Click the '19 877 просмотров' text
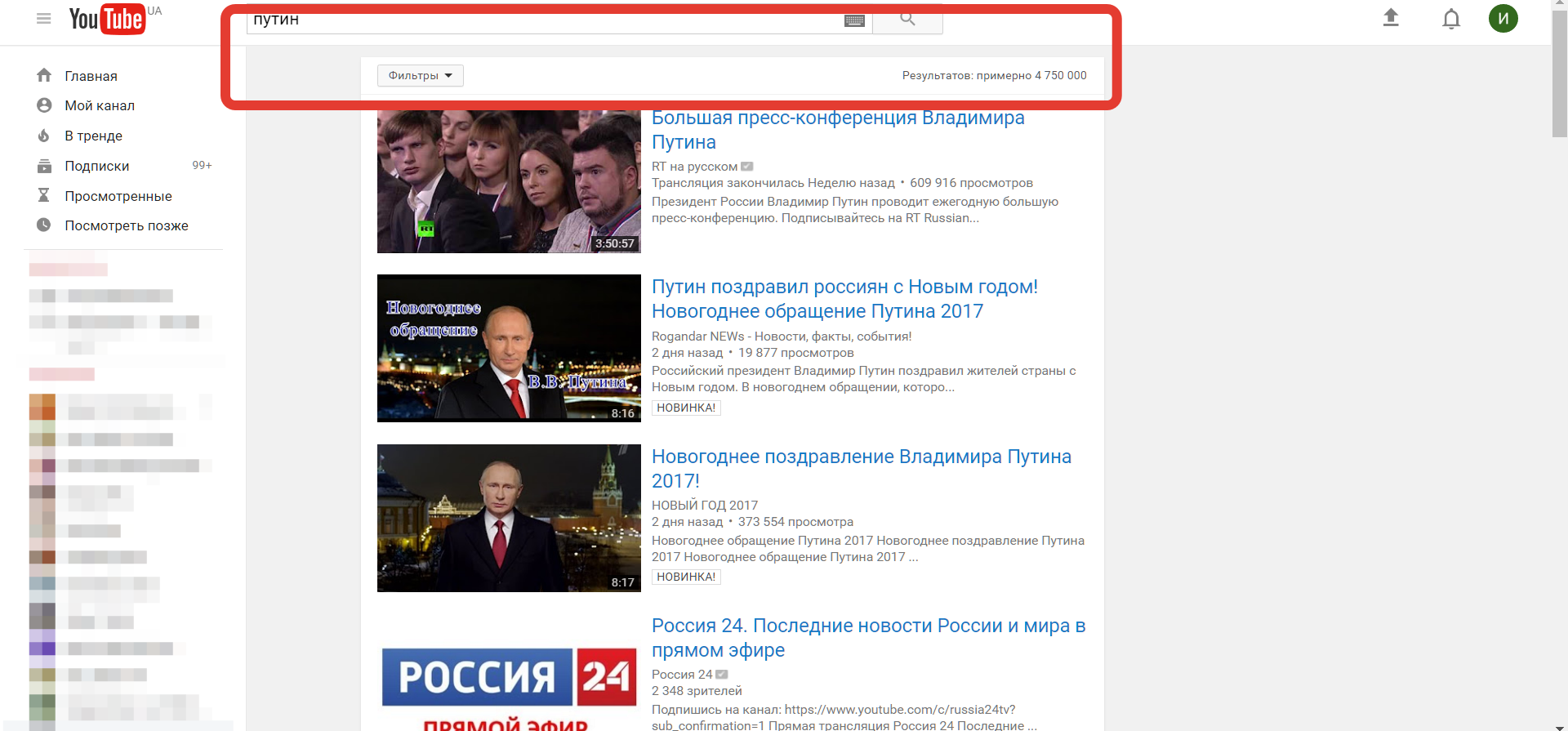1568x731 pixels. pos(796,353)
